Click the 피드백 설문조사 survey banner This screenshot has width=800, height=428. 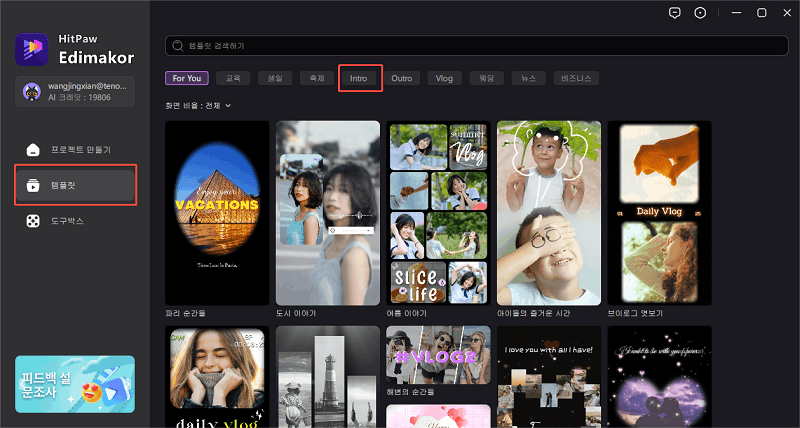(75, 383)
